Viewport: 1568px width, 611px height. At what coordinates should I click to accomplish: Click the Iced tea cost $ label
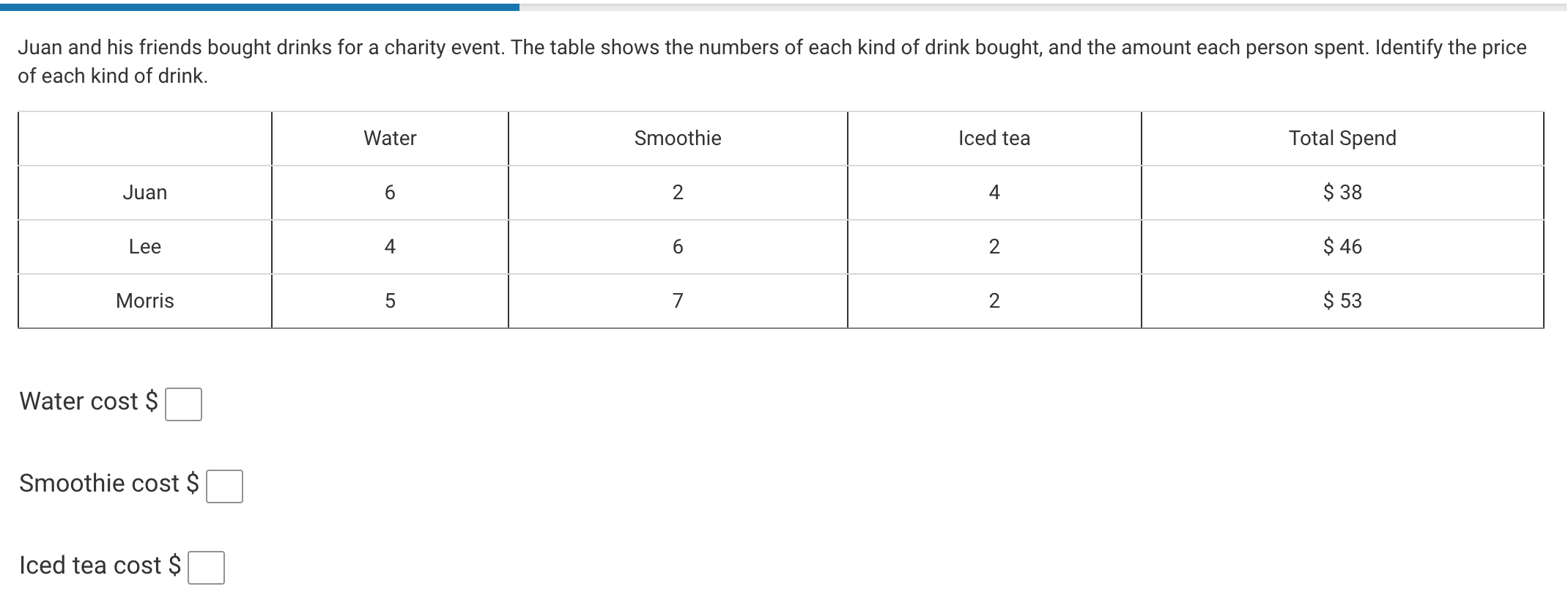tap(99, 565)
